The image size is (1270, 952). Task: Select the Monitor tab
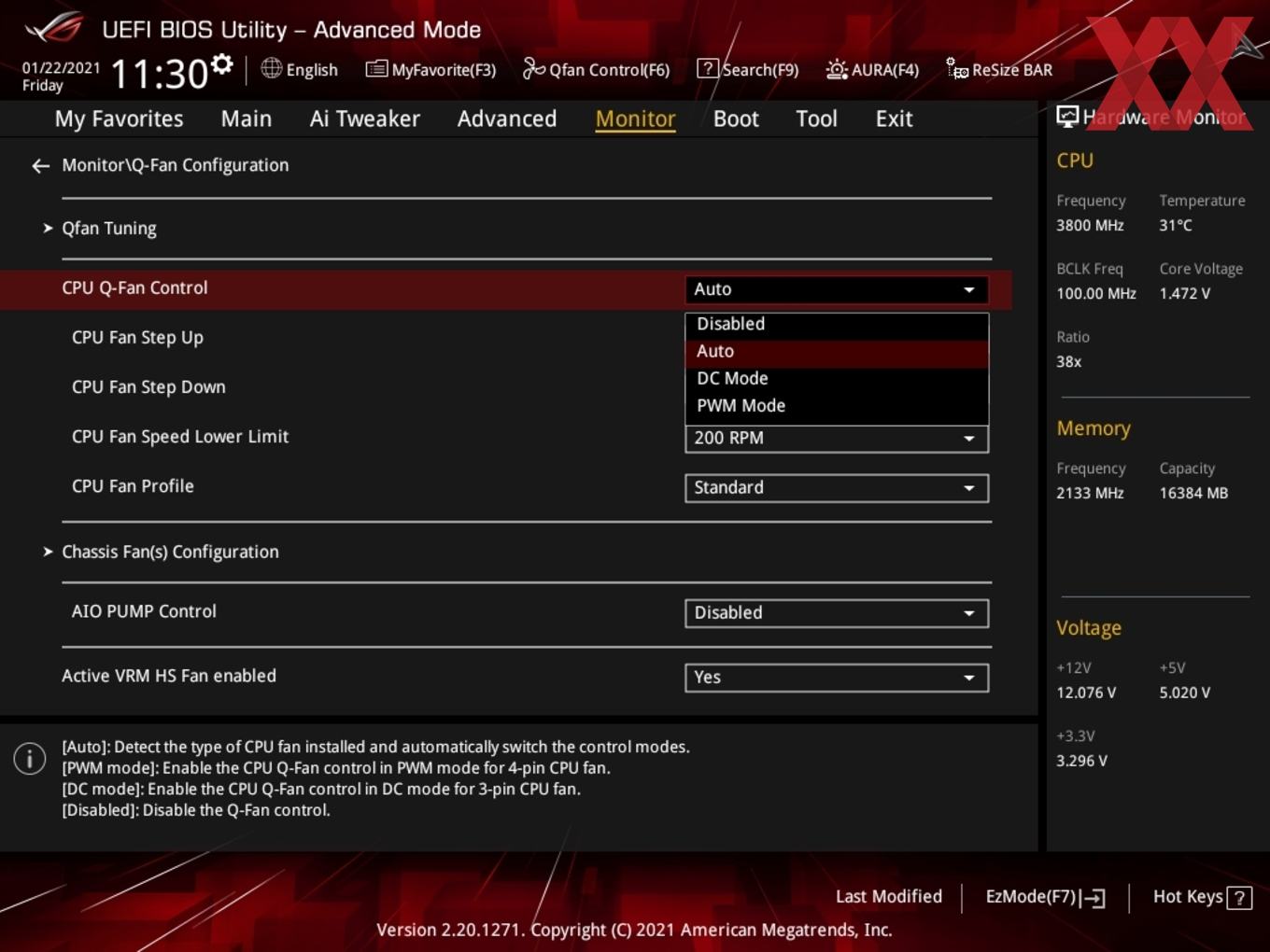point(636,119)
